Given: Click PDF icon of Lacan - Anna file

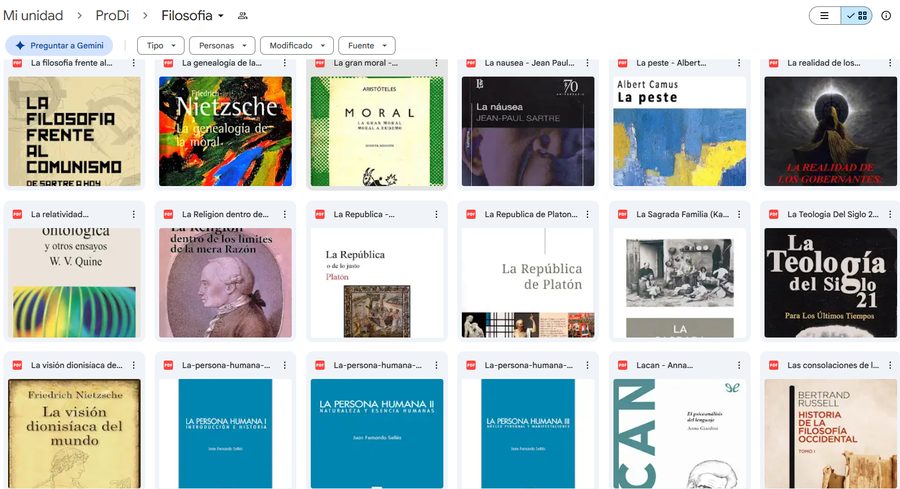Looking at the screenshot, I should [x=622, y=365].
